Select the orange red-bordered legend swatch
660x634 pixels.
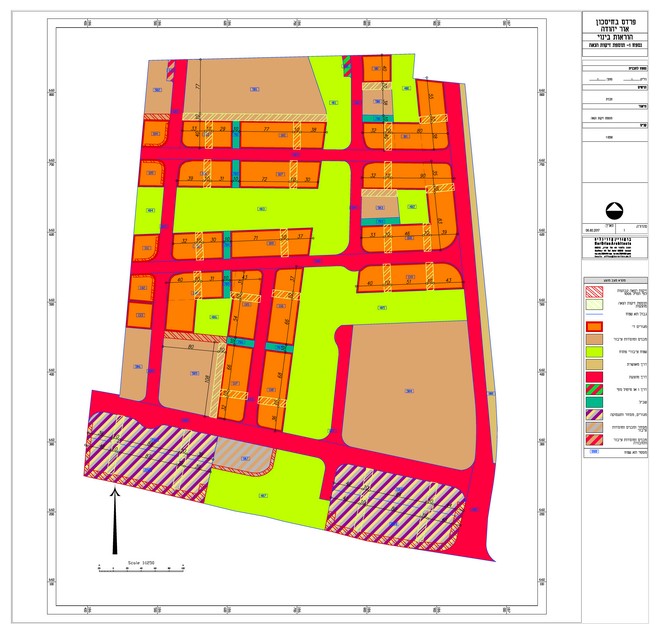pyautogui.click(x=594, y=326)
